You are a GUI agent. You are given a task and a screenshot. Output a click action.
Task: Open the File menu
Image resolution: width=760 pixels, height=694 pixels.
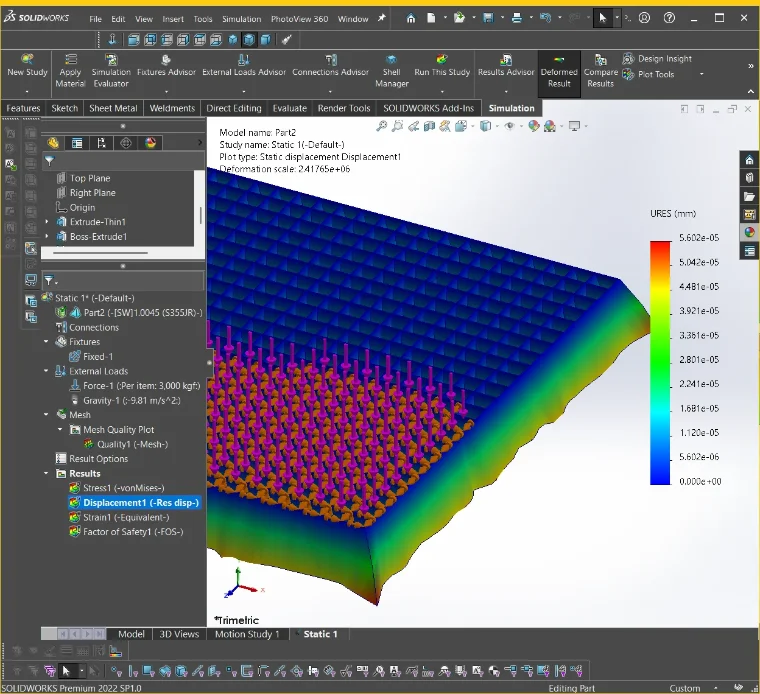95,19
